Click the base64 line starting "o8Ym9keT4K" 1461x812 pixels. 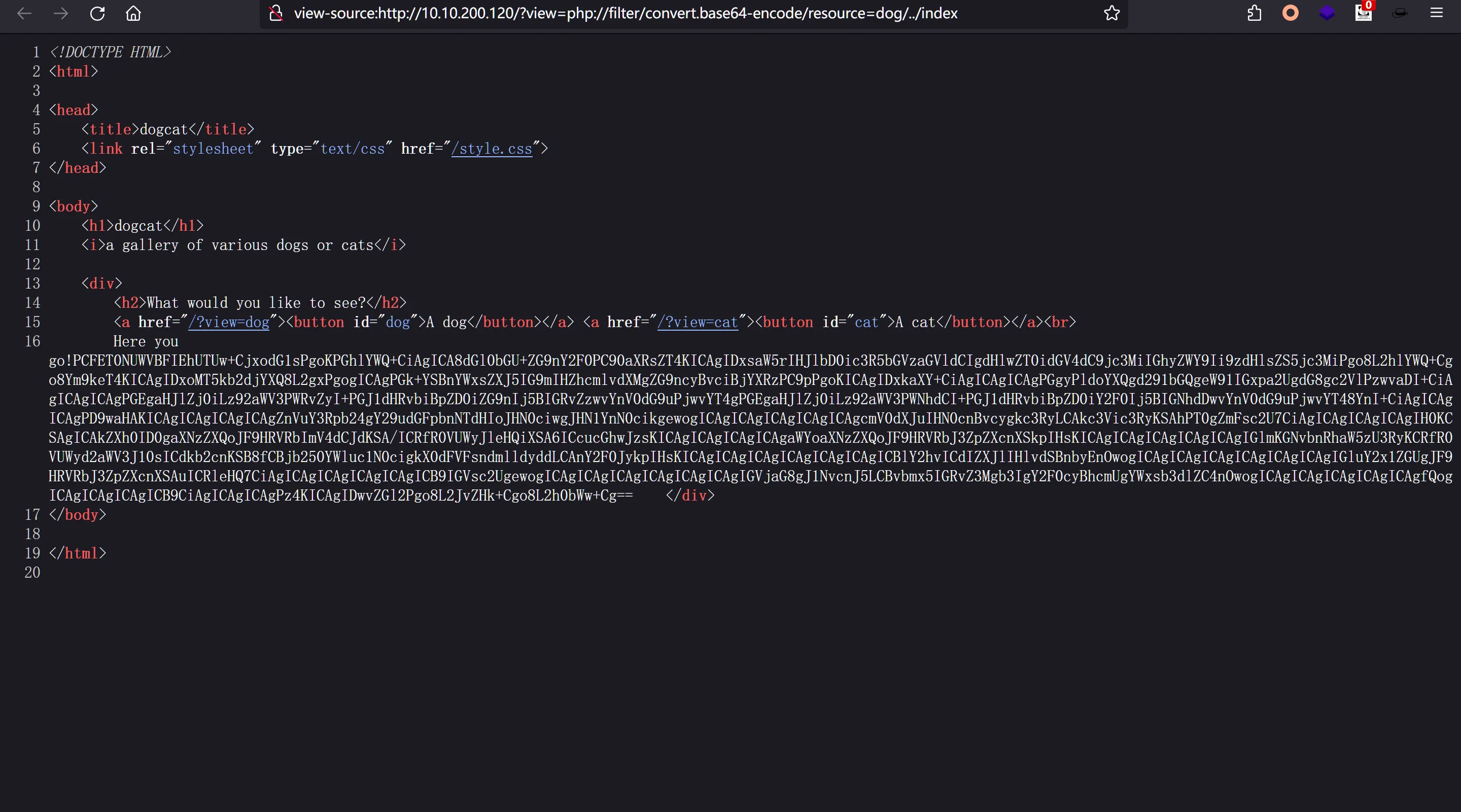pos(750,380)
